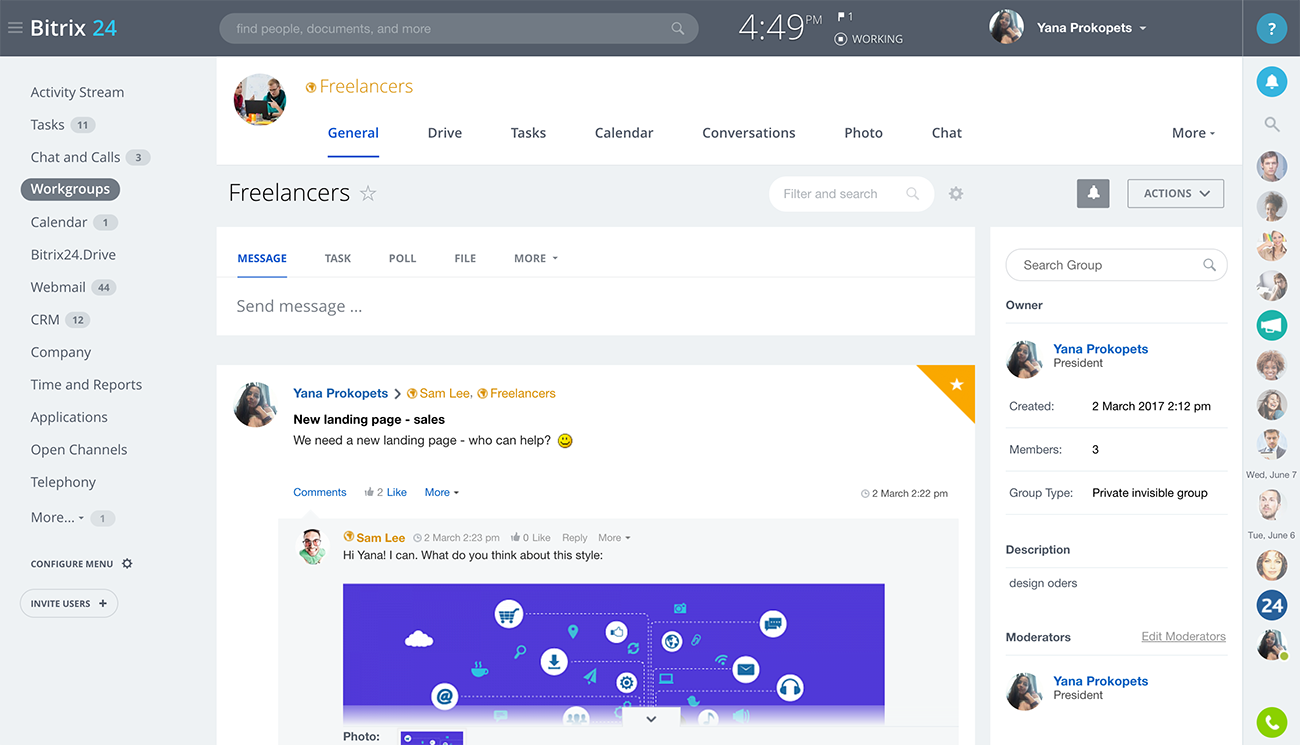Open notifications bell in right sidebar
Image resolution: width=1300 pixels, height=745 pixels.
pos(1271,82)
